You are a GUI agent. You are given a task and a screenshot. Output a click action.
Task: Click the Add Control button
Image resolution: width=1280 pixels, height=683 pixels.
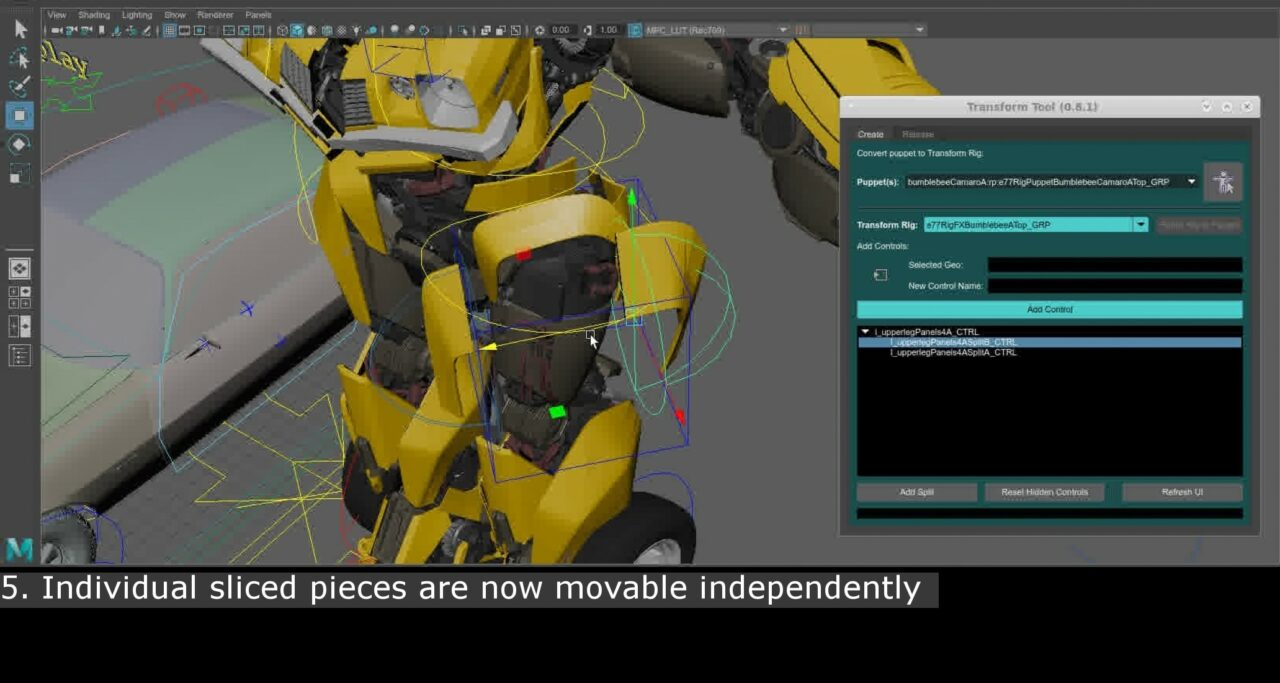pyautogui.click(x=1050, y=310)
